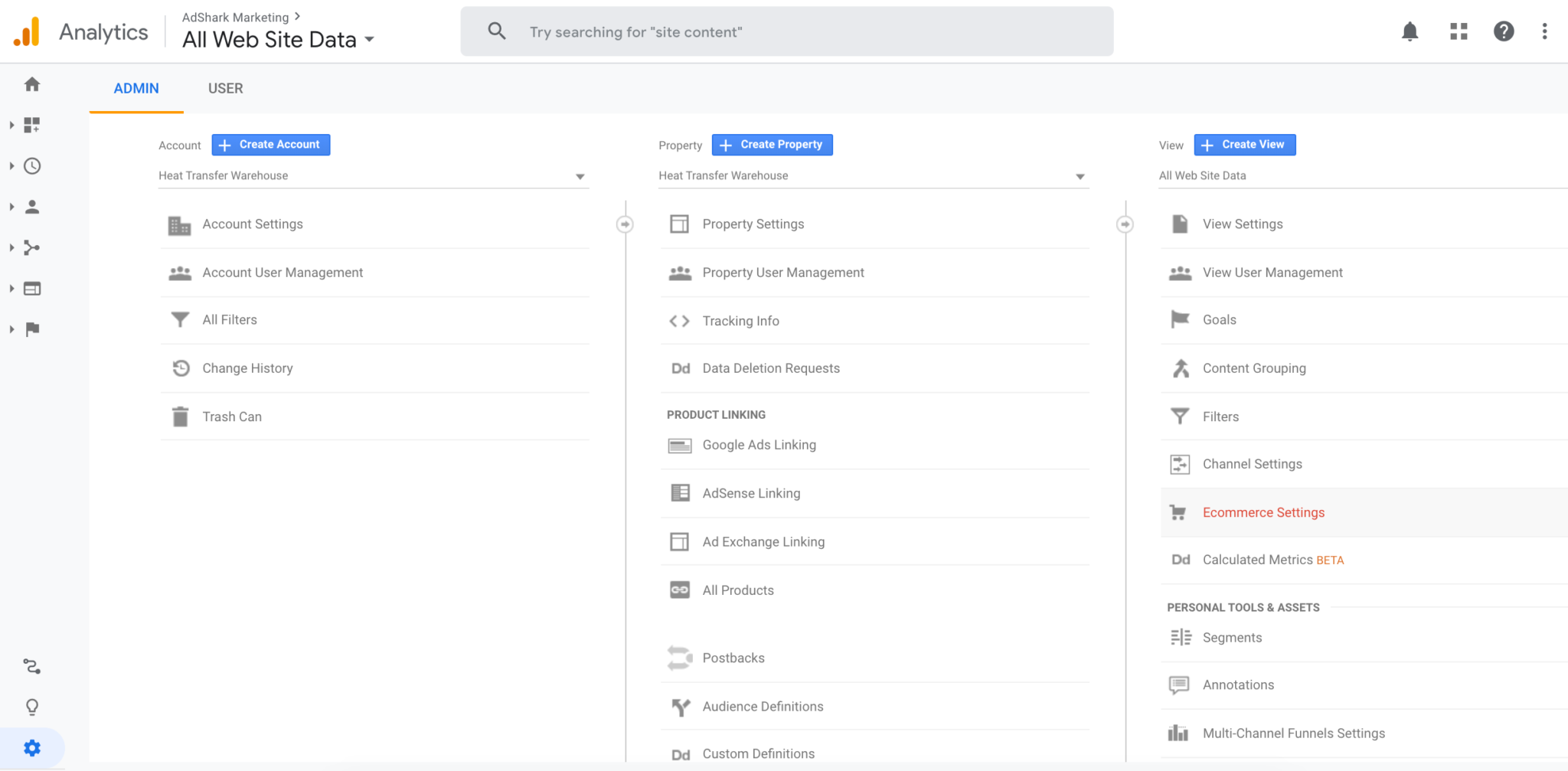
Task: Click the Tracking Info code brackets icon
Action: click(679, 321)
